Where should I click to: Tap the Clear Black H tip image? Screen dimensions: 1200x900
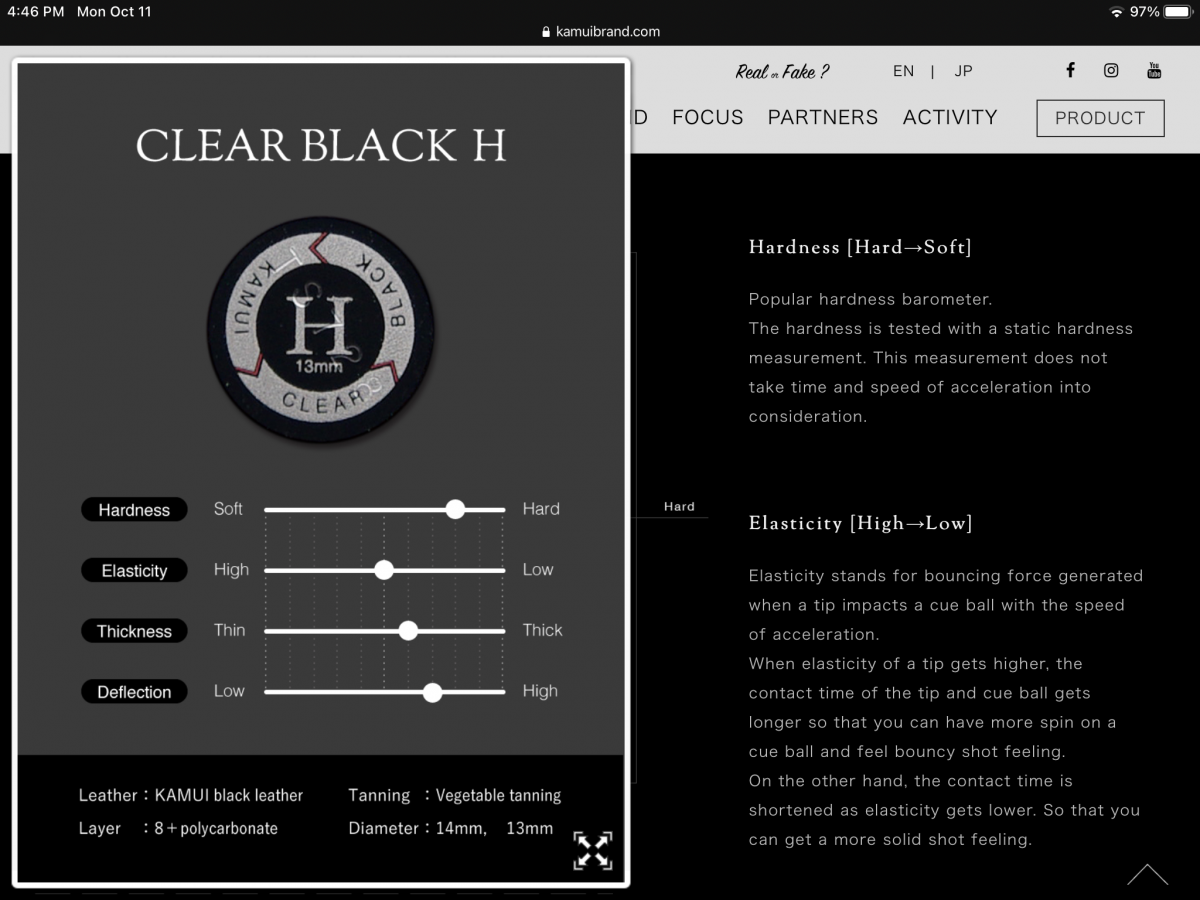(320, 329)
